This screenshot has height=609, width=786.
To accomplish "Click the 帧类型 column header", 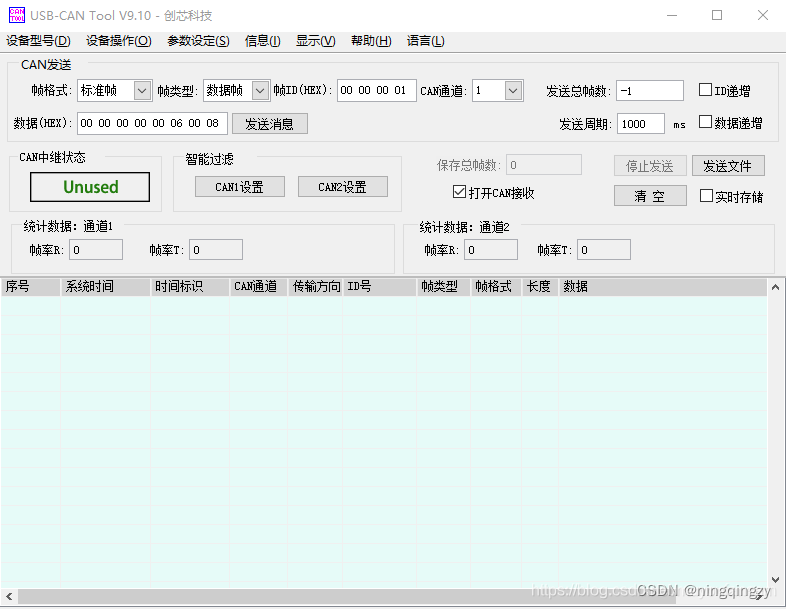I will 444,287.
